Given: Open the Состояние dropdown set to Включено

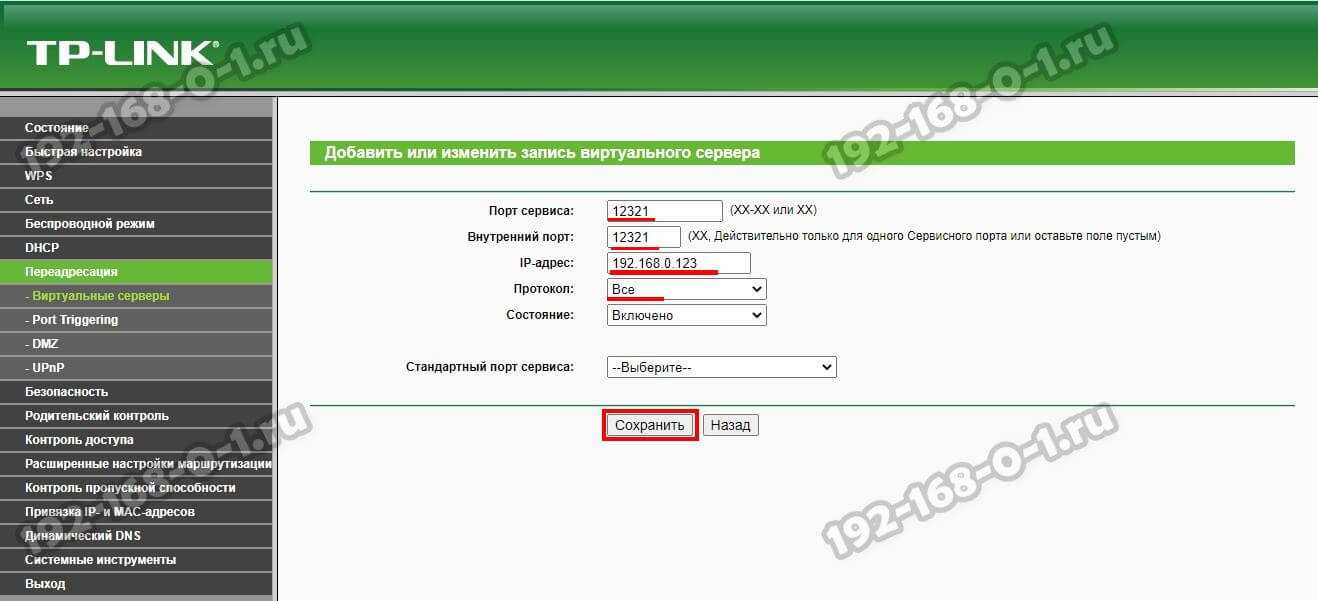Looking at the screenshot, I should (686, 315).
